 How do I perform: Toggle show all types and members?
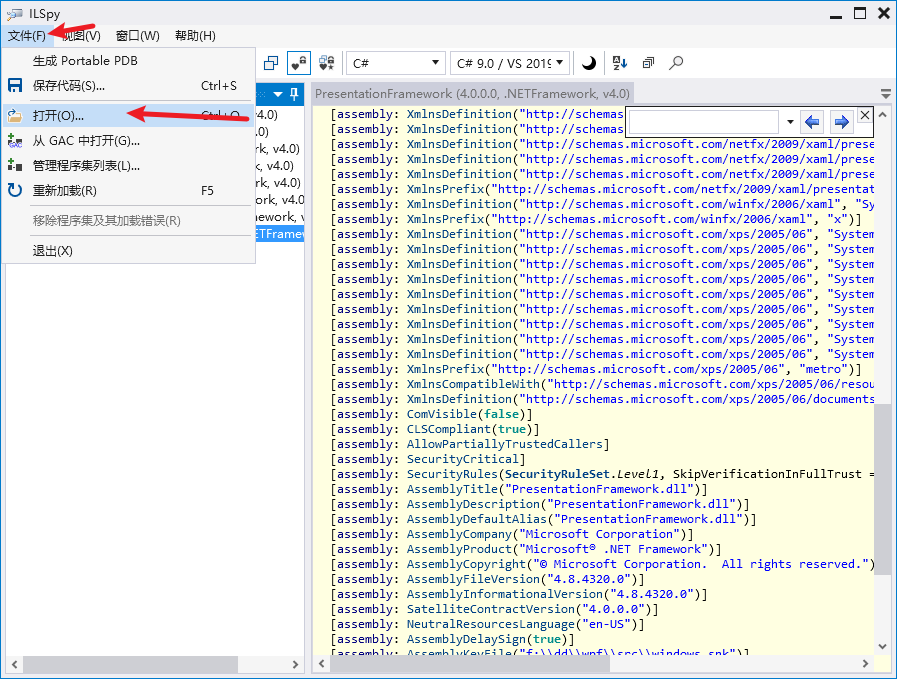(x=327, y=63)
